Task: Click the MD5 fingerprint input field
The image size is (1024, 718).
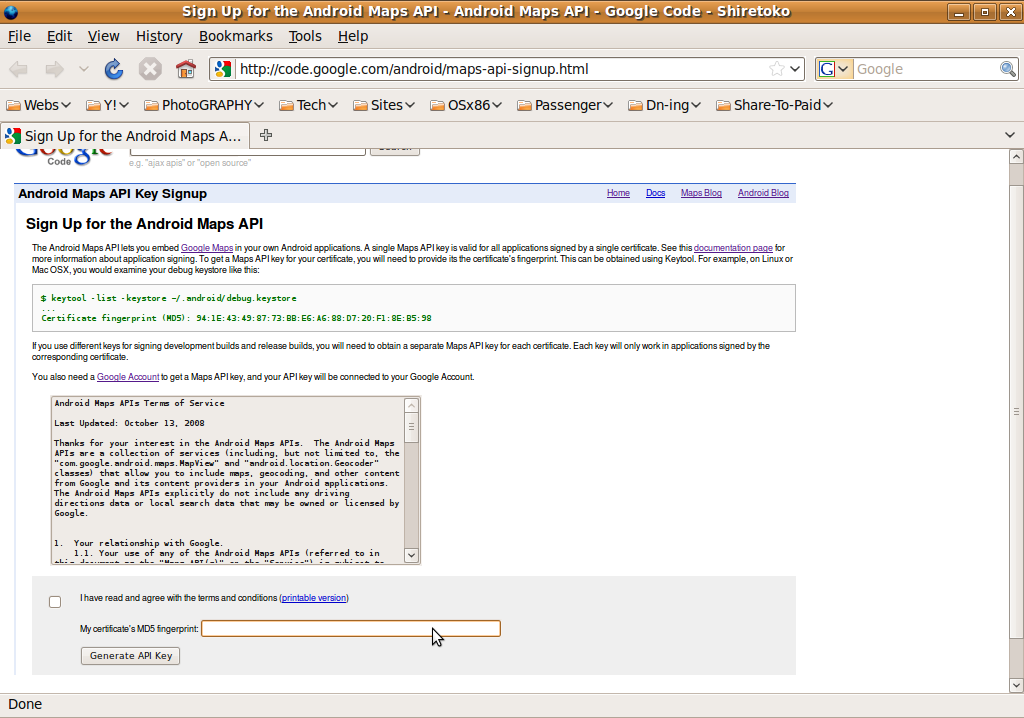Action: pos(351,628)
